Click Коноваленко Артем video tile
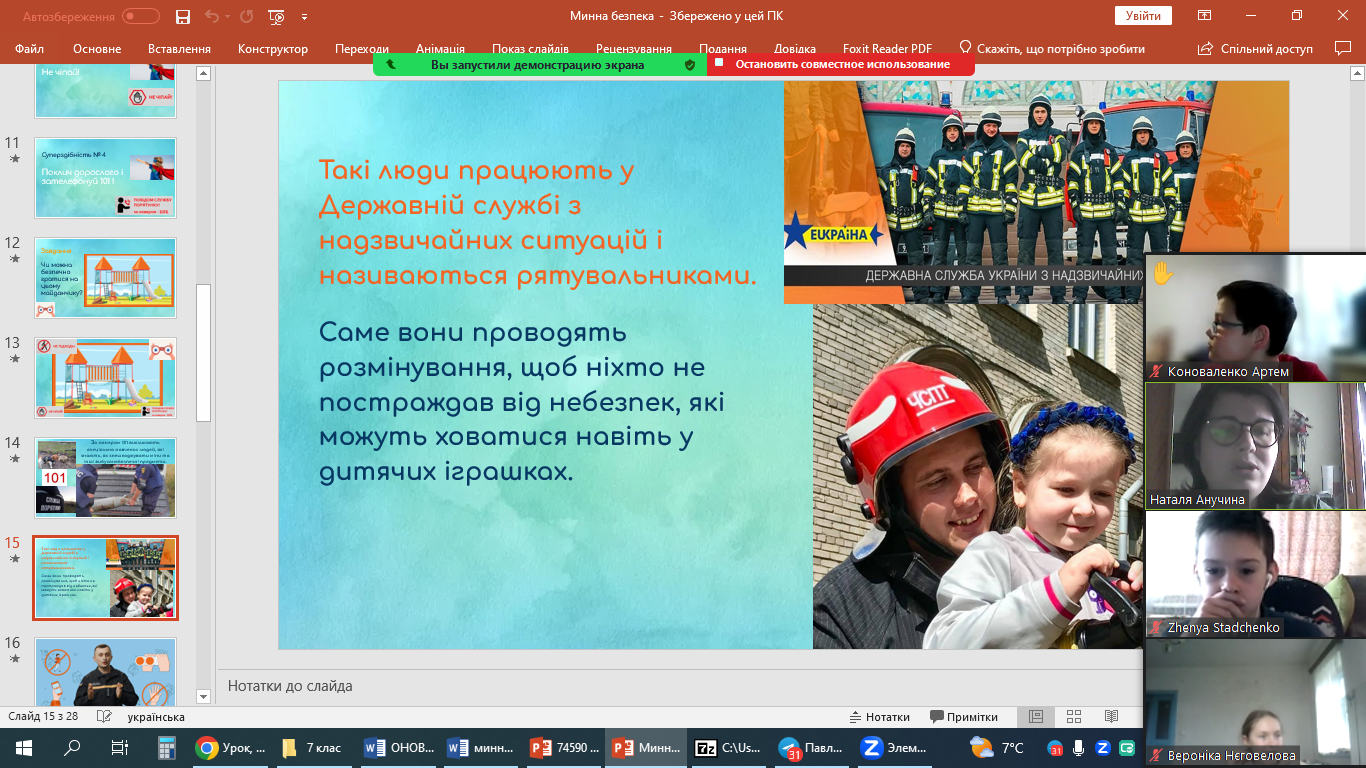 tap(1255, 317)
